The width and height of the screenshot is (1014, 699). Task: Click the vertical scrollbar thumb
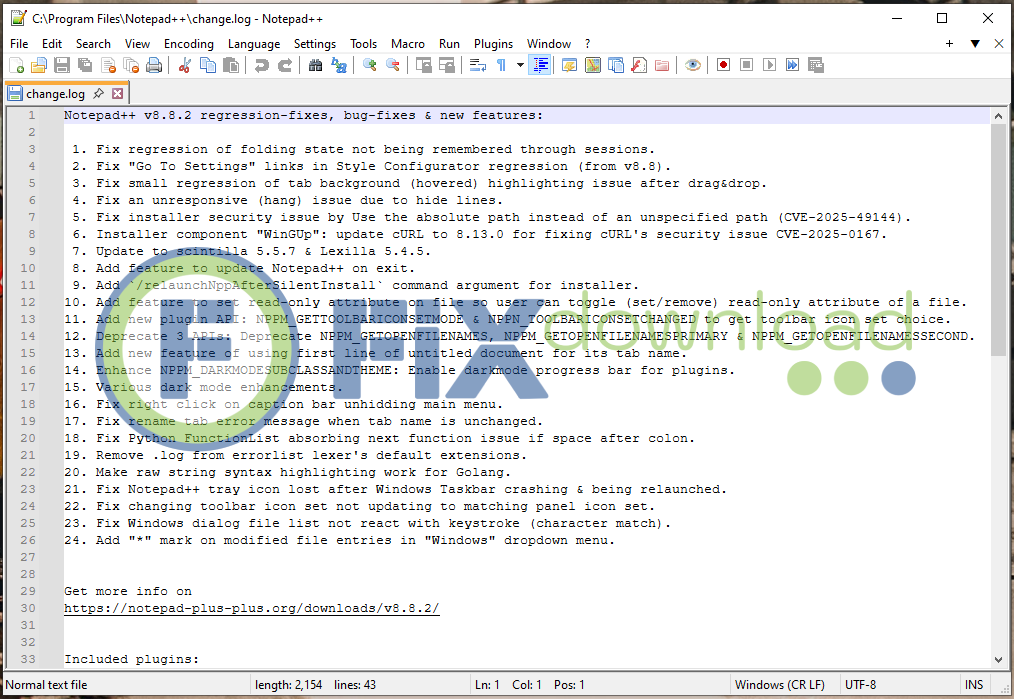pos(998,240)
